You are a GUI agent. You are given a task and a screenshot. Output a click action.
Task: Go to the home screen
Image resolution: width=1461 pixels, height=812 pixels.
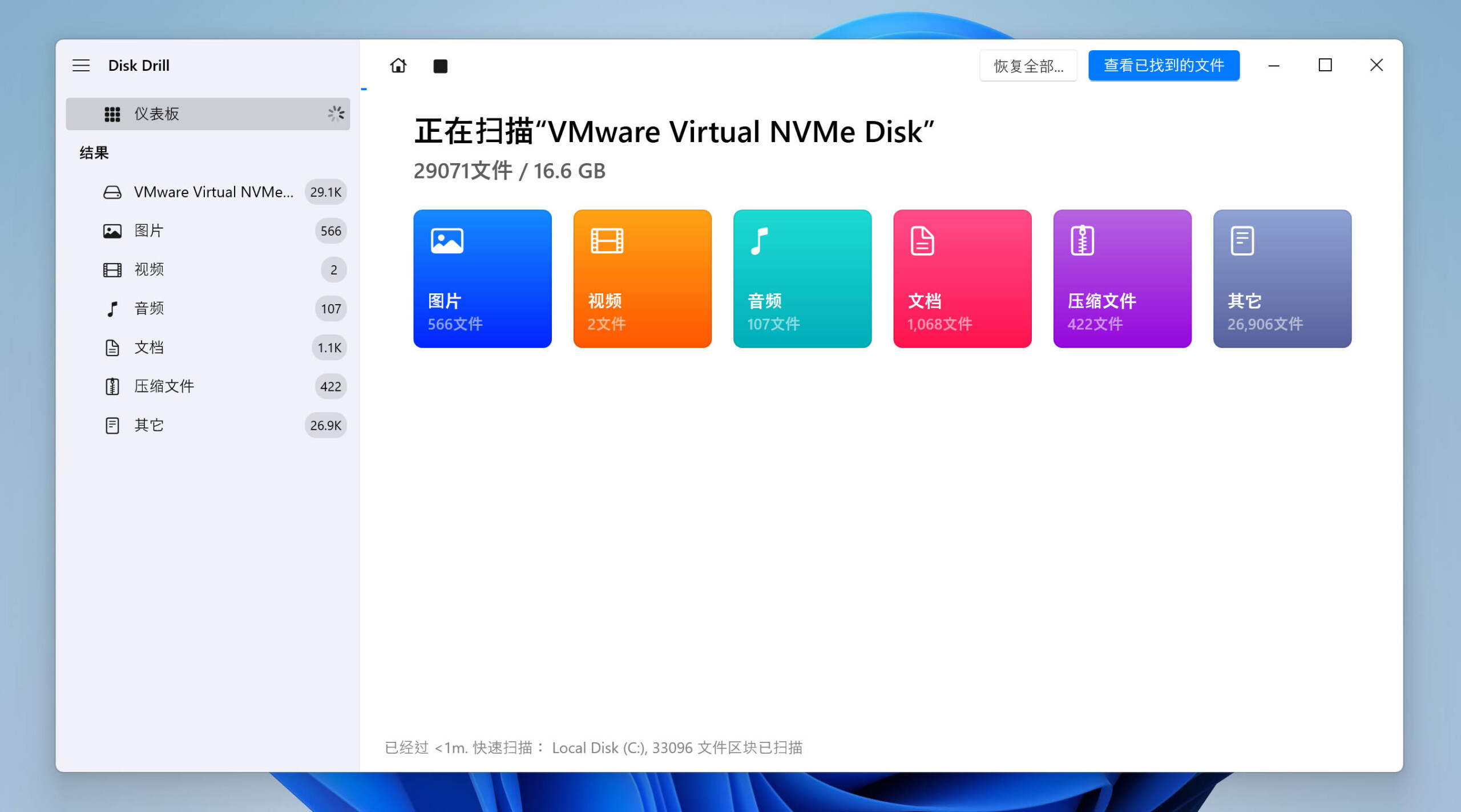coord(398,66)
